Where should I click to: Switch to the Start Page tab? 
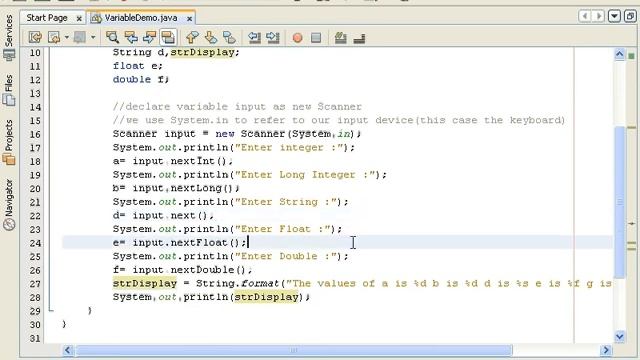pyautogui.click(x=47, y=18)
